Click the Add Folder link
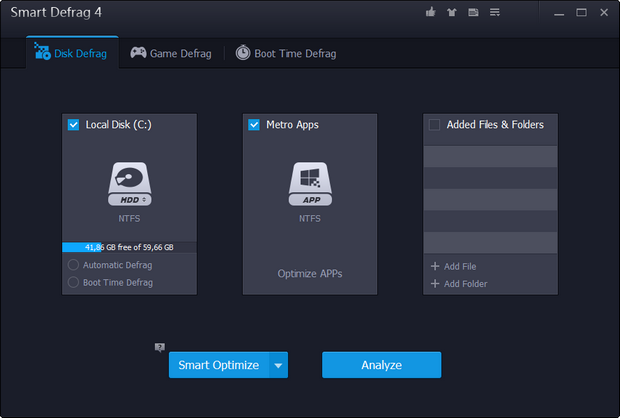 pyautogui.click(x=465, y=284)
